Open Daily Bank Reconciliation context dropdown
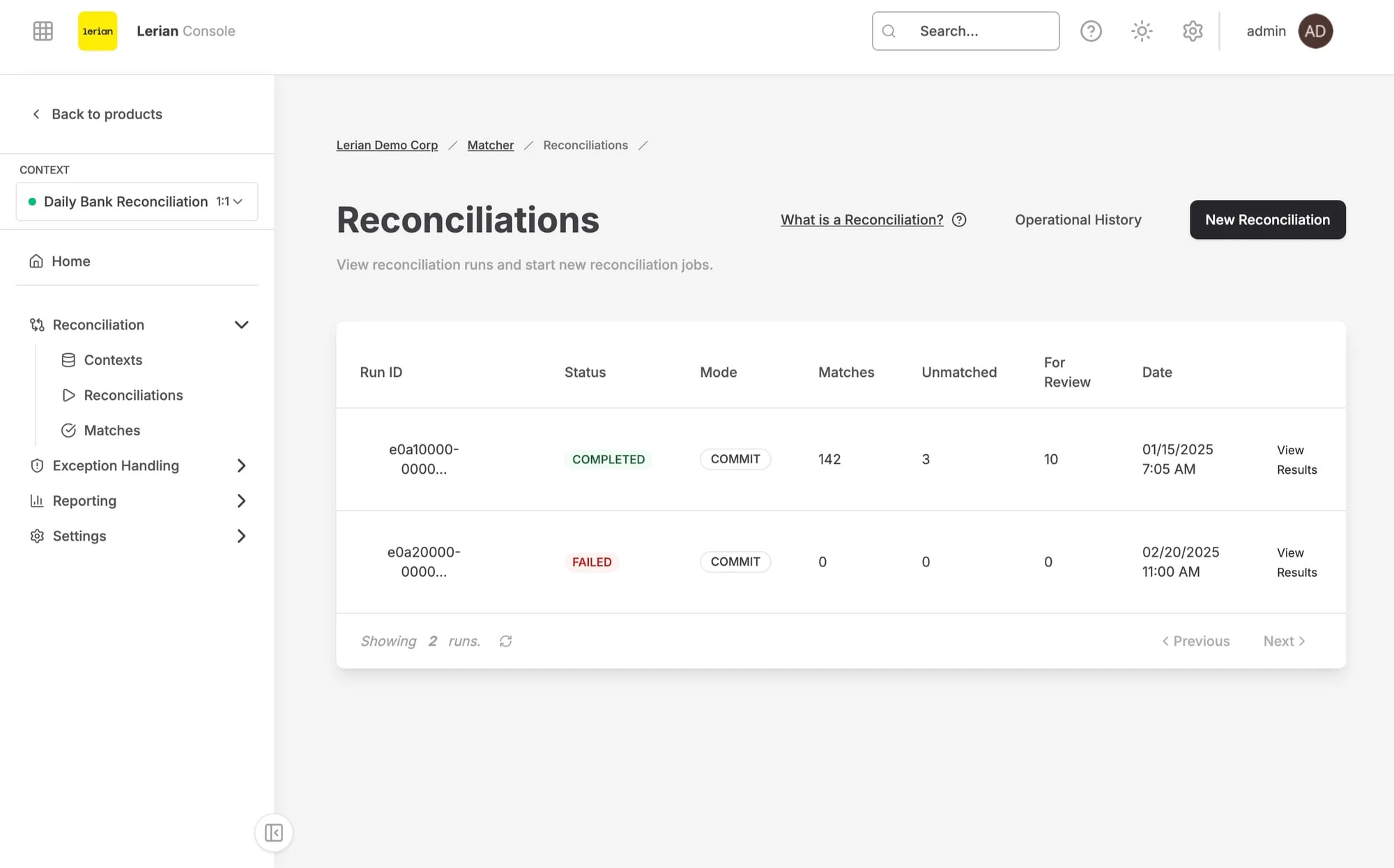This screenshot has width=1394, height=868. click(x=137, y=201)
